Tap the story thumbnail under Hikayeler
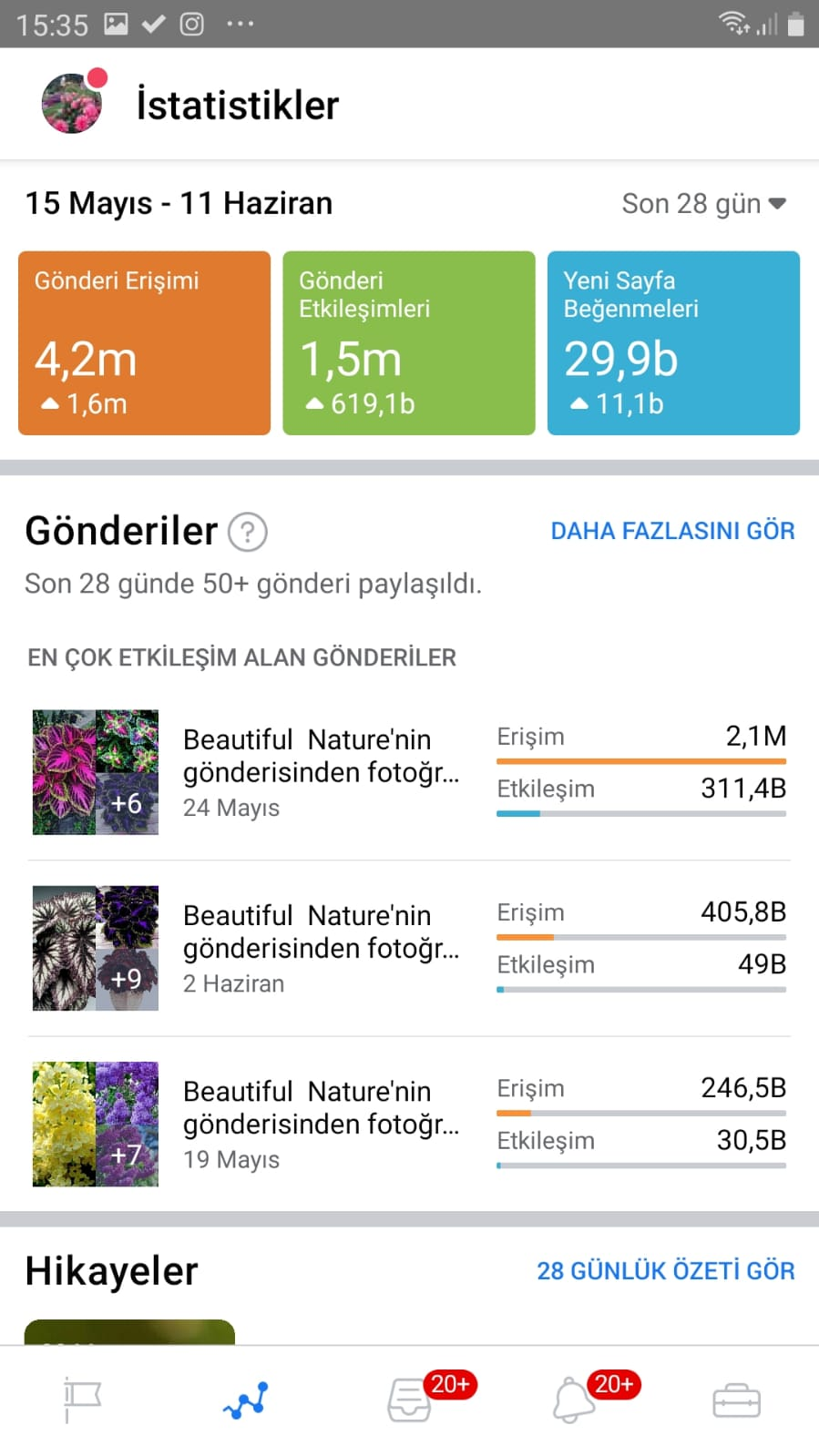Image resolution: width=819 pixels, height=1456 pixels. [129, 1332]
